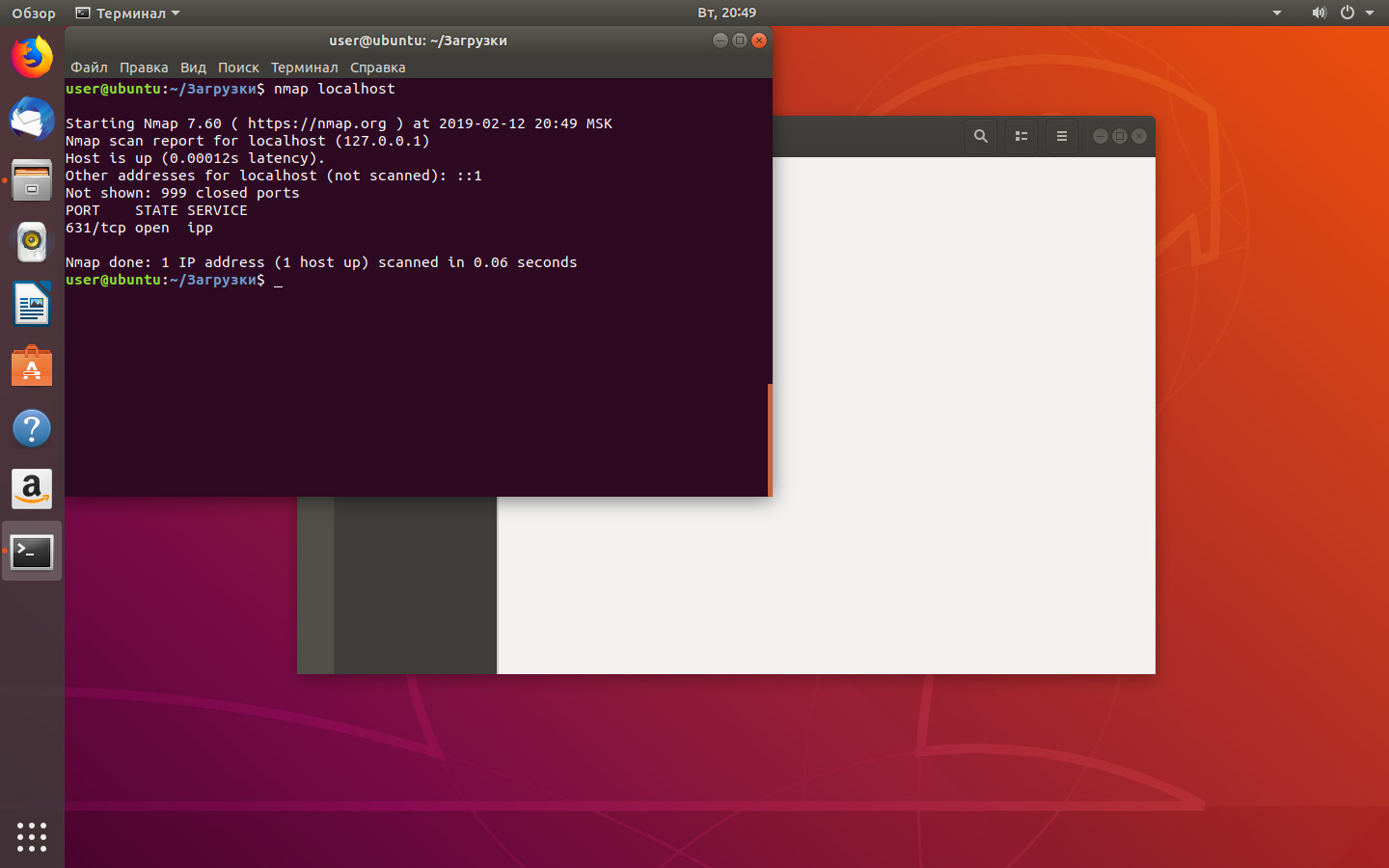Click the power icon in top bar

[1348, 13]
